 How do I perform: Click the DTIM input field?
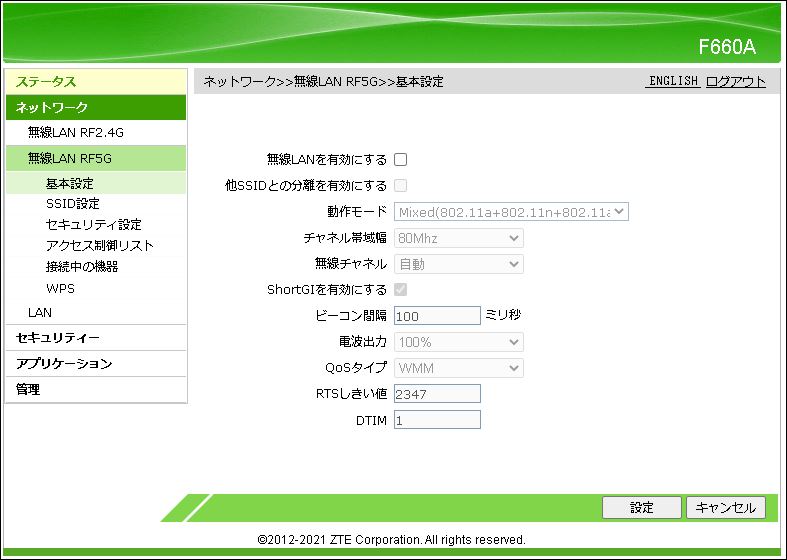coord(437,420)
